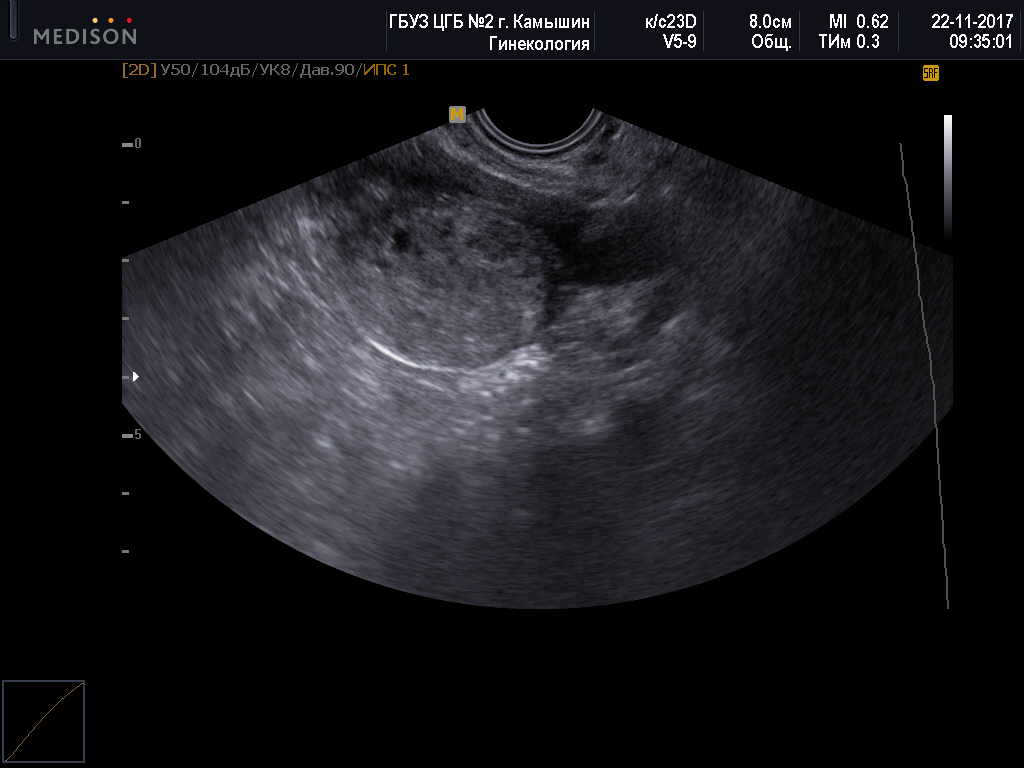Click the probe label 'к/с23D'
This screenshot has height=768, width=1024.
671,22
